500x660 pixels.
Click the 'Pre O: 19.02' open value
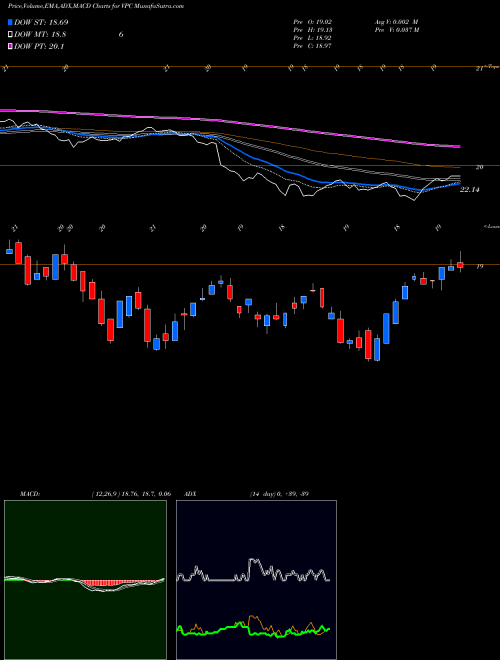tap(313, 21)
